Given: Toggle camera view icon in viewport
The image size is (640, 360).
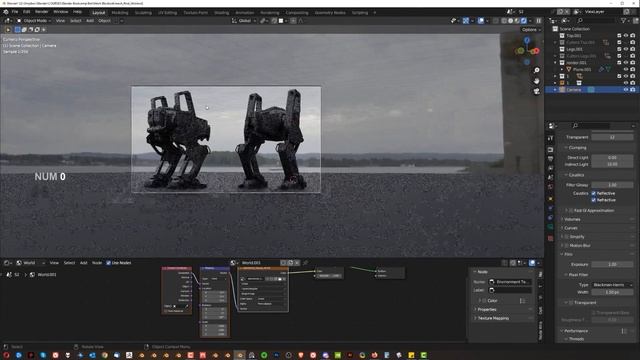Looking at the screenshot, I should [x=536, y=91].
